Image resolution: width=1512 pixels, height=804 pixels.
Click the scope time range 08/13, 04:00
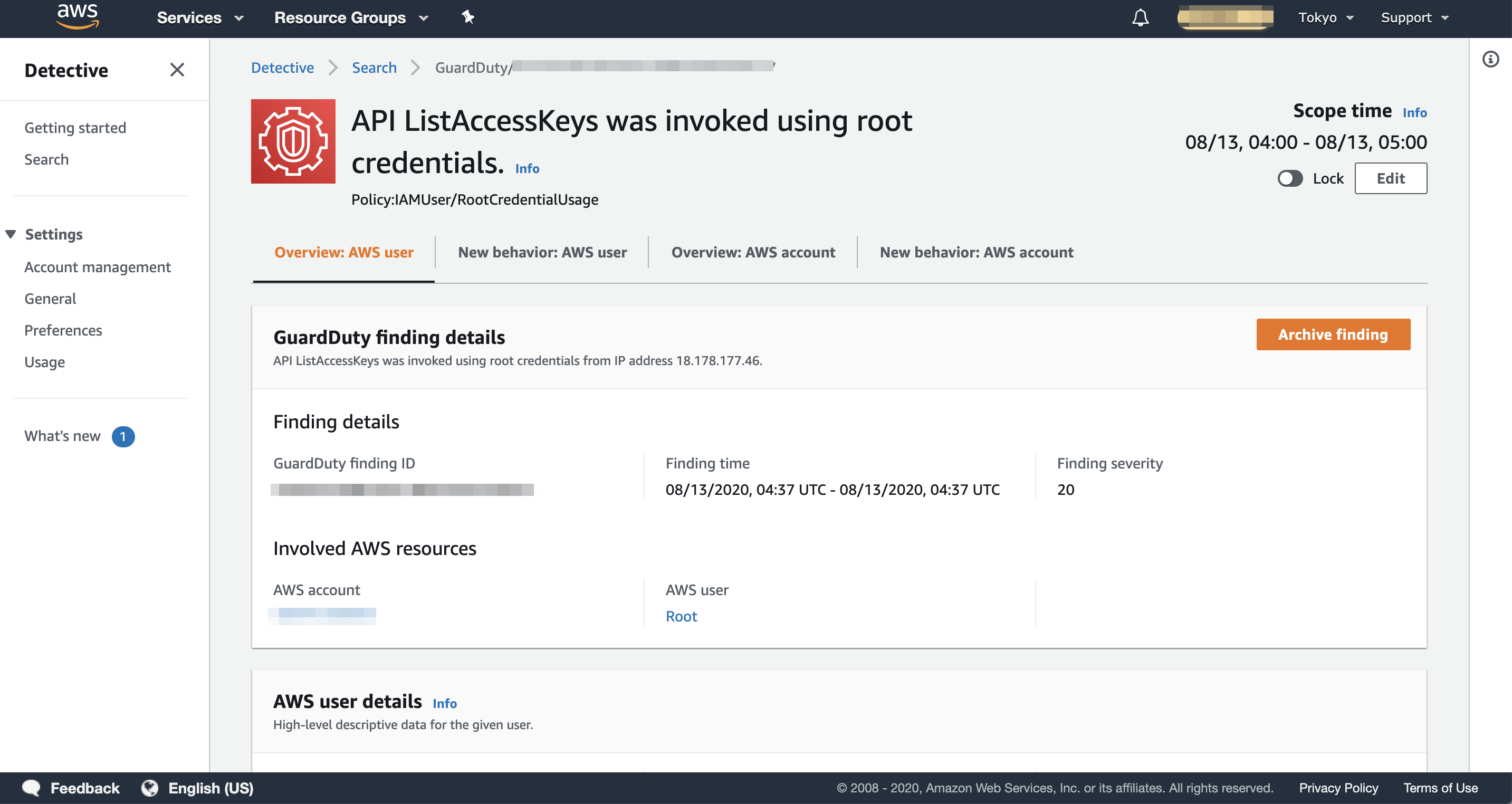tap(1305, 142)
